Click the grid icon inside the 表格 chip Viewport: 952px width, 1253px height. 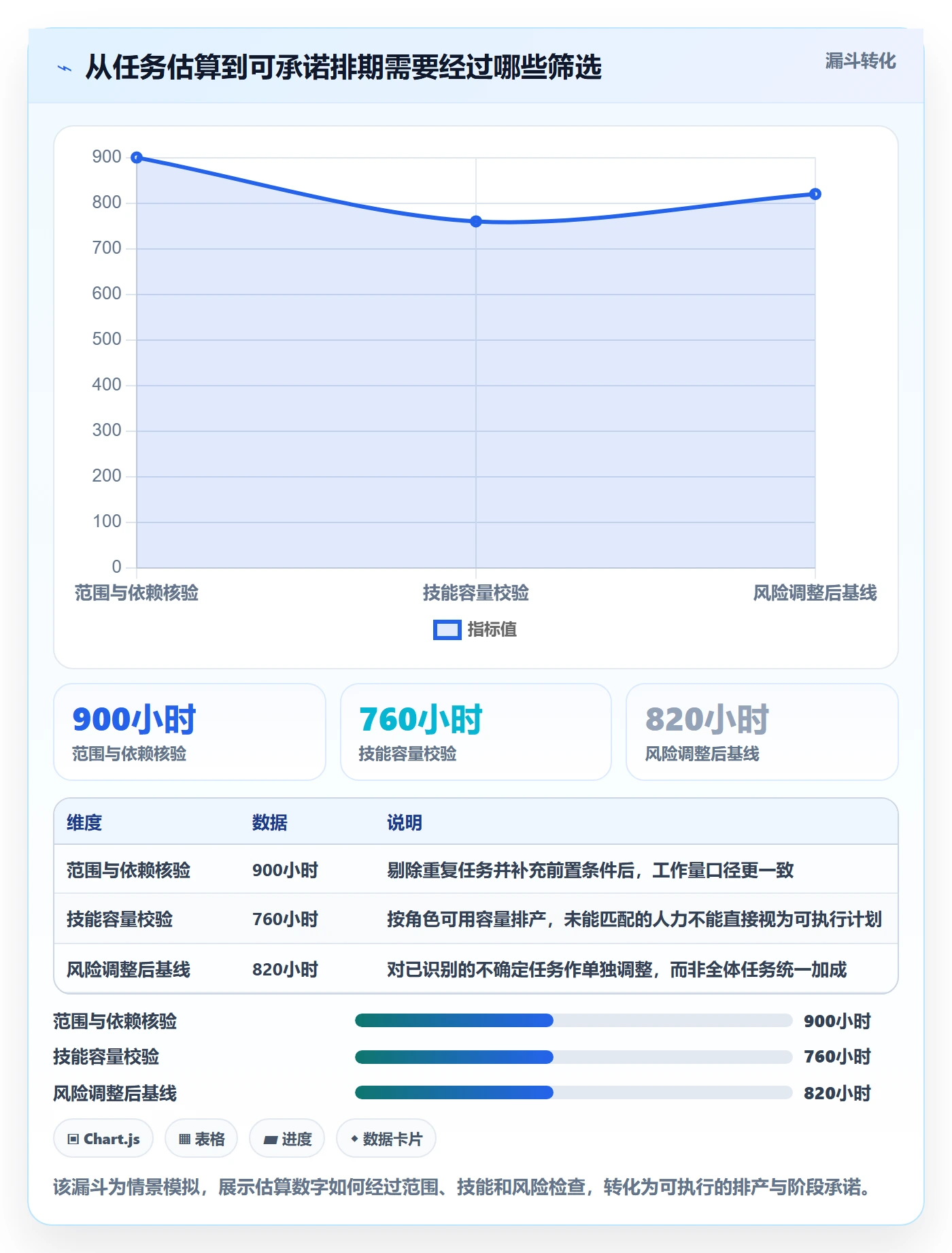pos(185,1139)
